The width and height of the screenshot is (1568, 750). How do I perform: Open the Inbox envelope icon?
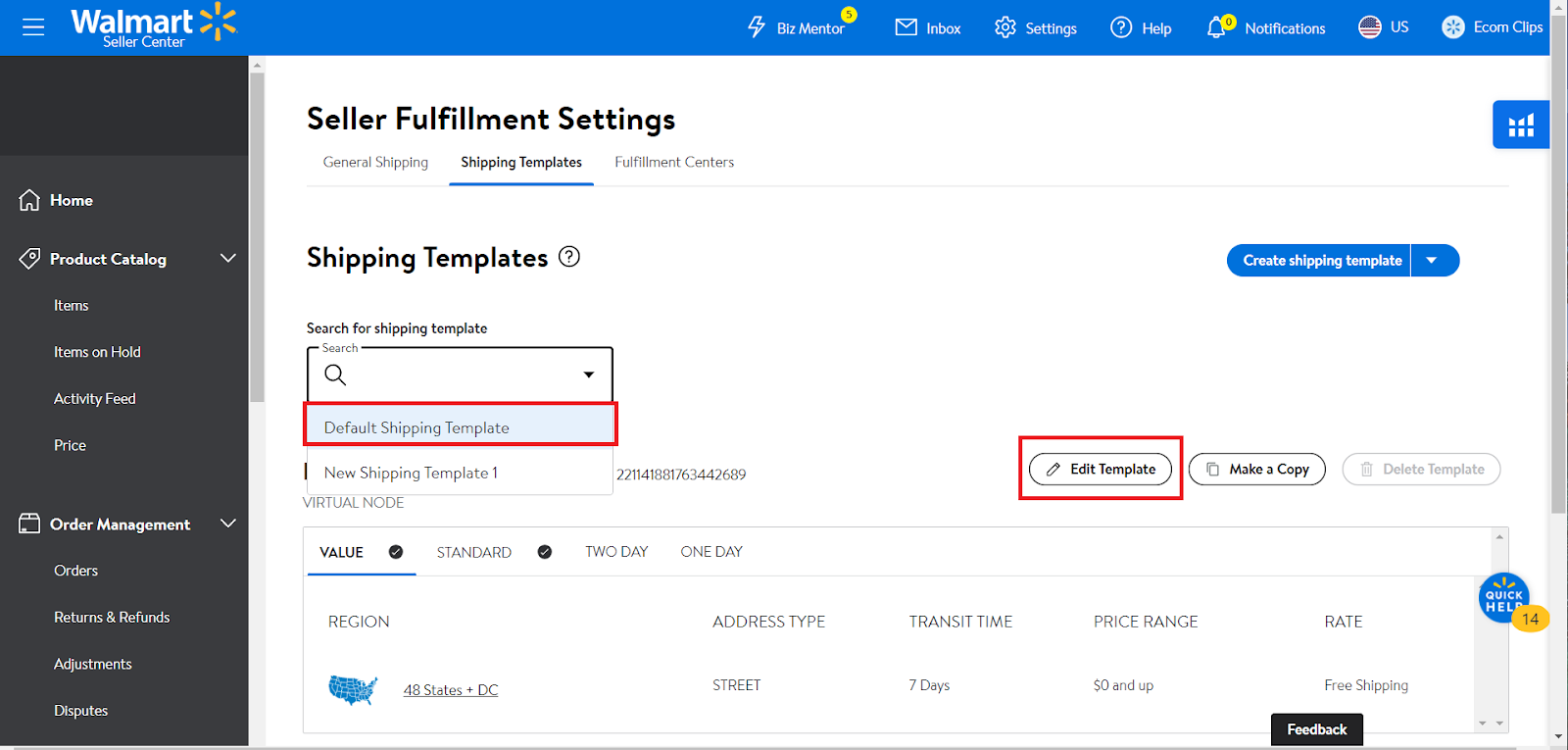pos(906,27)
